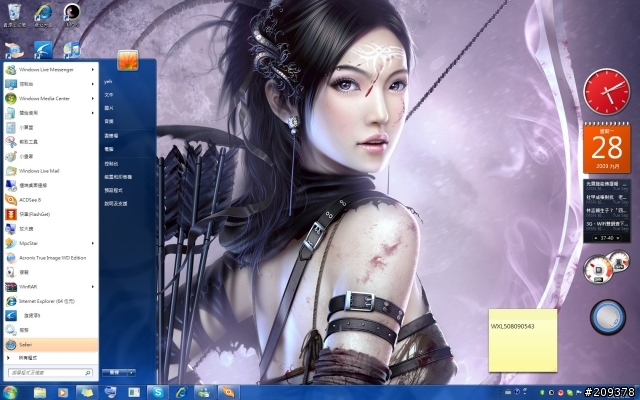This screenshot has width=640, height=400.
Task: Open first headline in feed gadget
Action: tap(607, 186)
